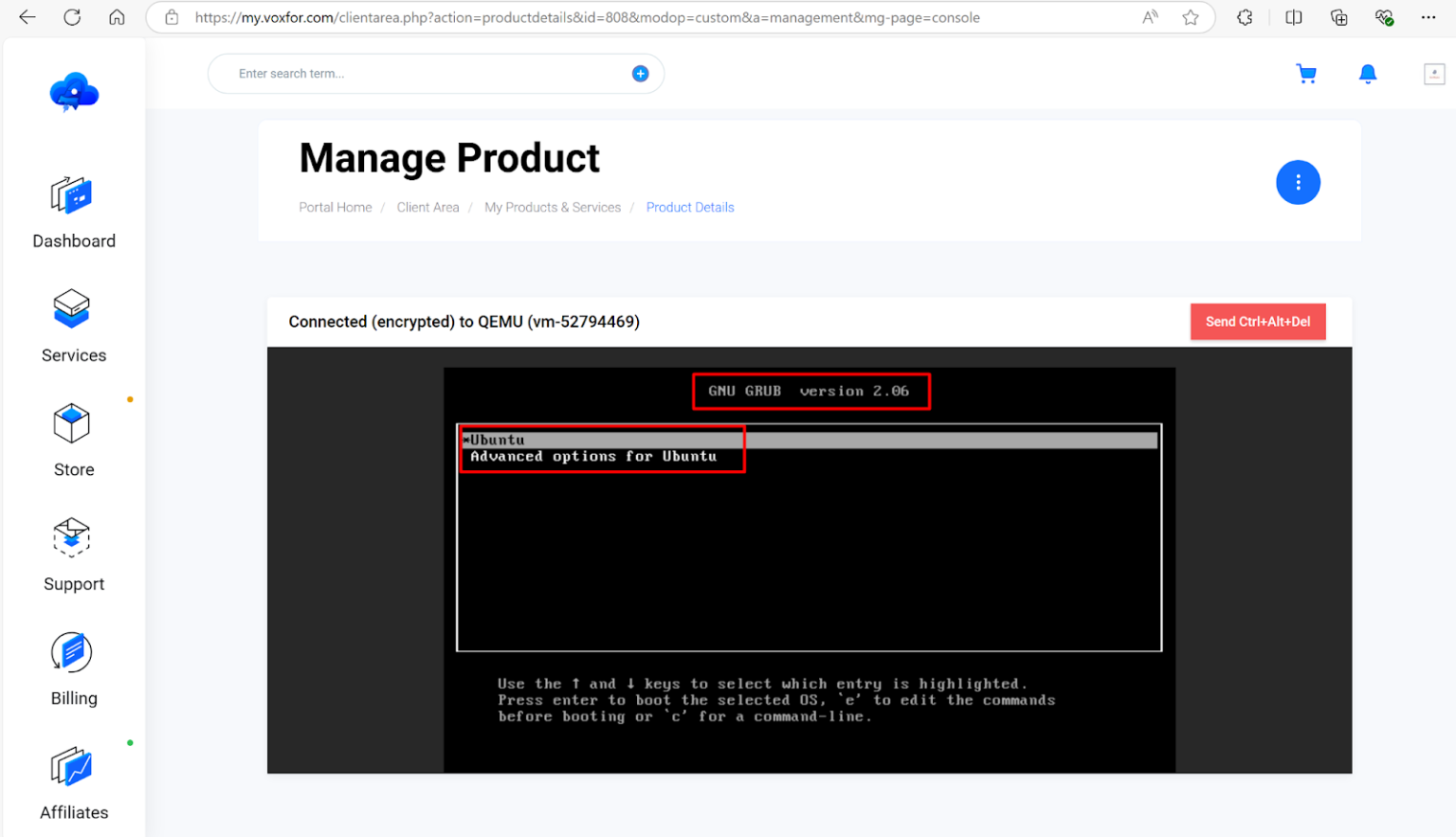Open the Dashboard section
1456x837 pixels.
tap(73, 213)
